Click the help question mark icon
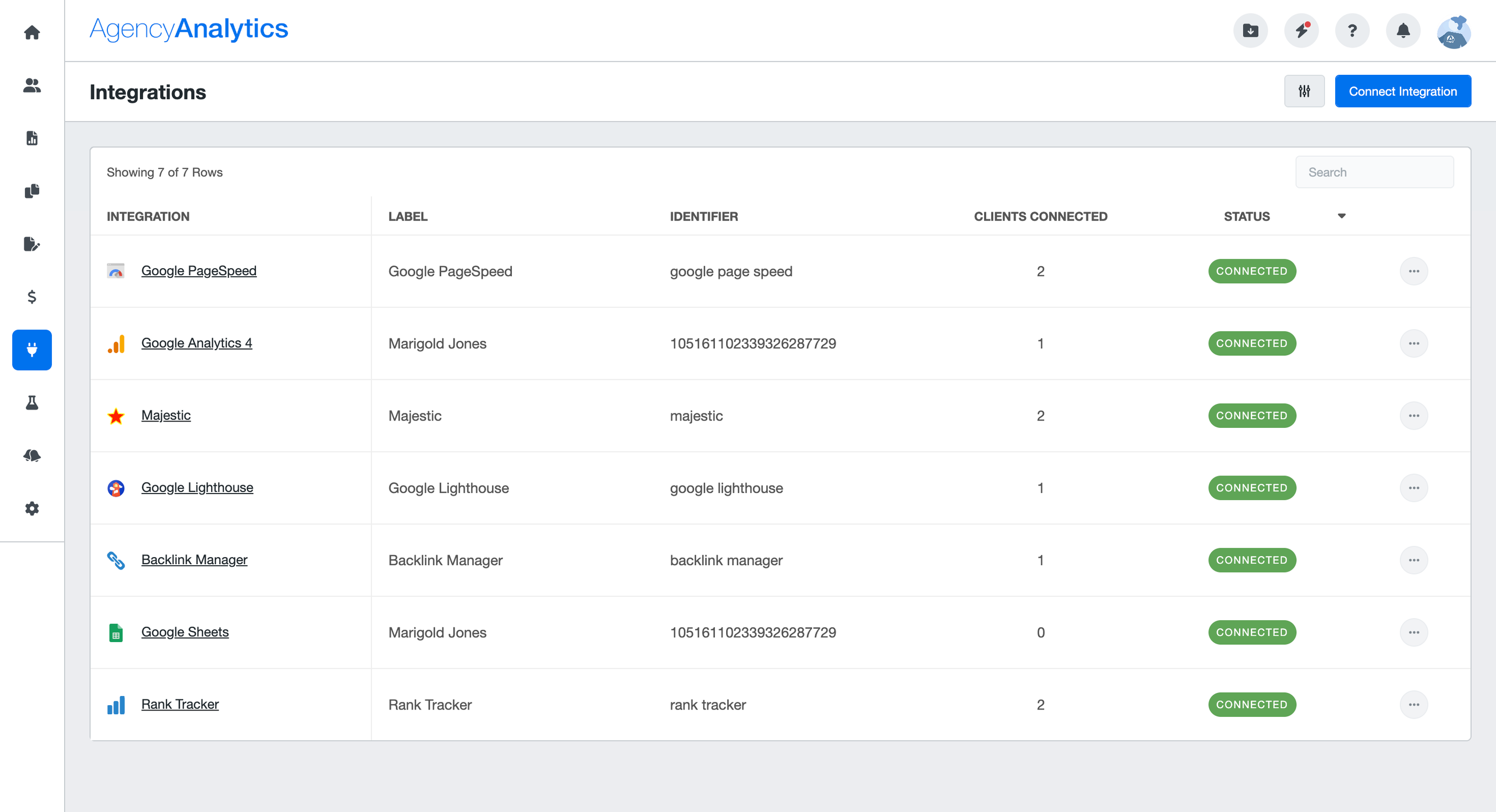 pyautogui.click(x=1352, y=31)
